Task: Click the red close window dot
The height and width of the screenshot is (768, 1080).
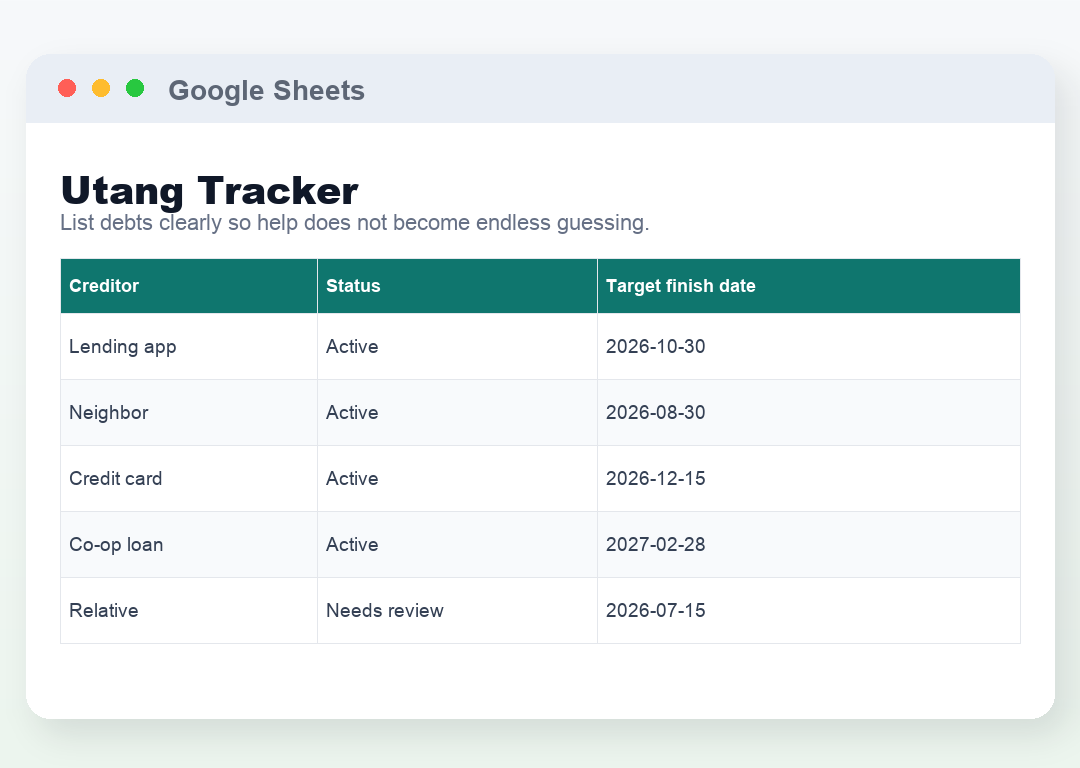Action: pyautogui.click(x=67, y=88)
